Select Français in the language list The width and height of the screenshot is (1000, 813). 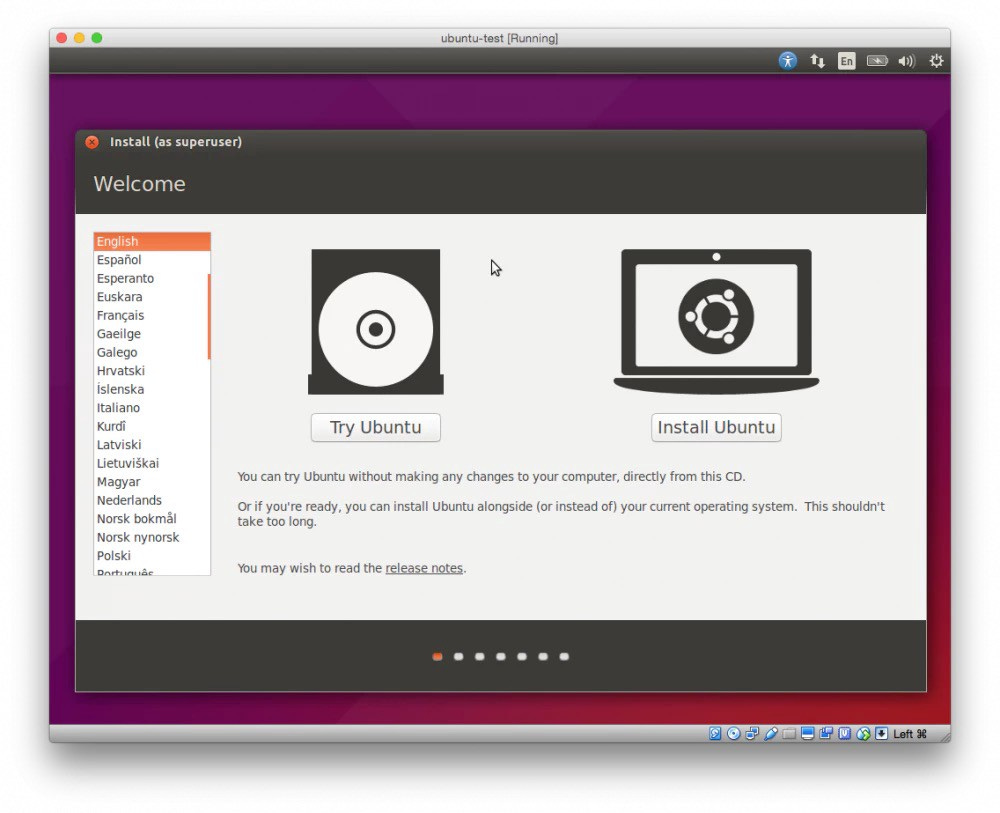pos(152,316)
